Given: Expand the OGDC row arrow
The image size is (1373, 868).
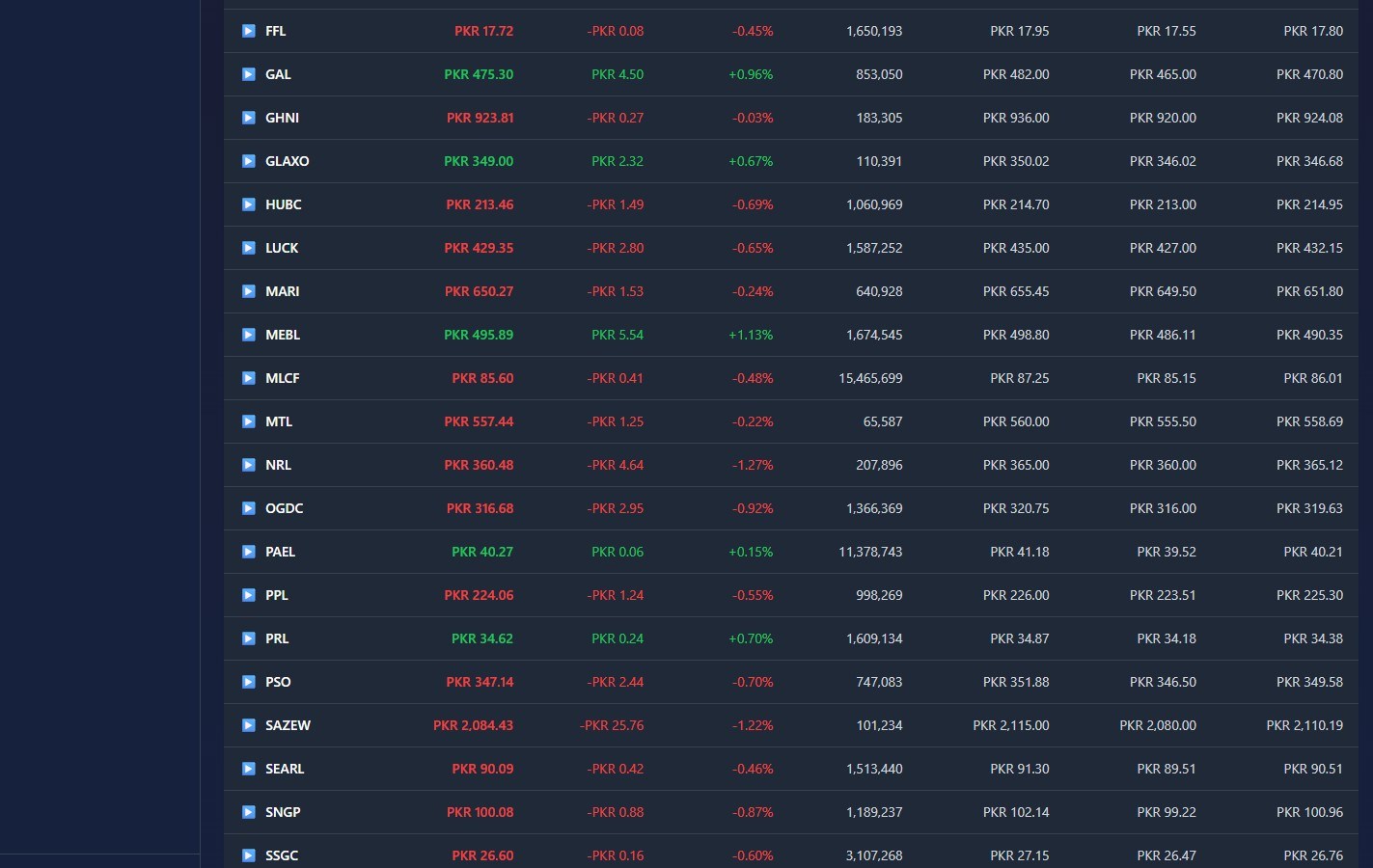Looking at the screenshot, I should (248, 508).
